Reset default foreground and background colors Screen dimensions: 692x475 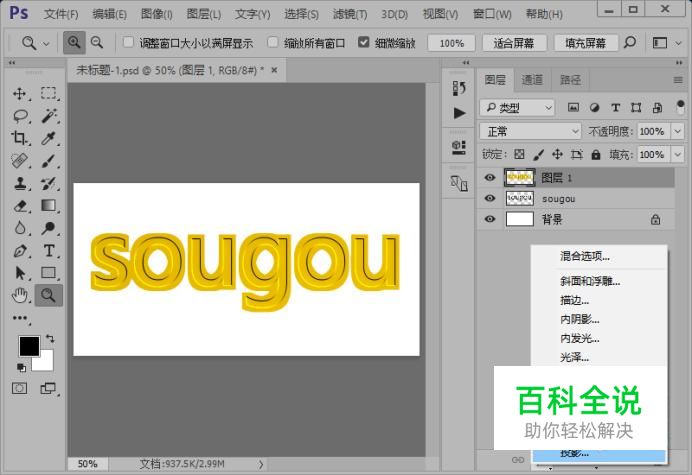point(21,367)
